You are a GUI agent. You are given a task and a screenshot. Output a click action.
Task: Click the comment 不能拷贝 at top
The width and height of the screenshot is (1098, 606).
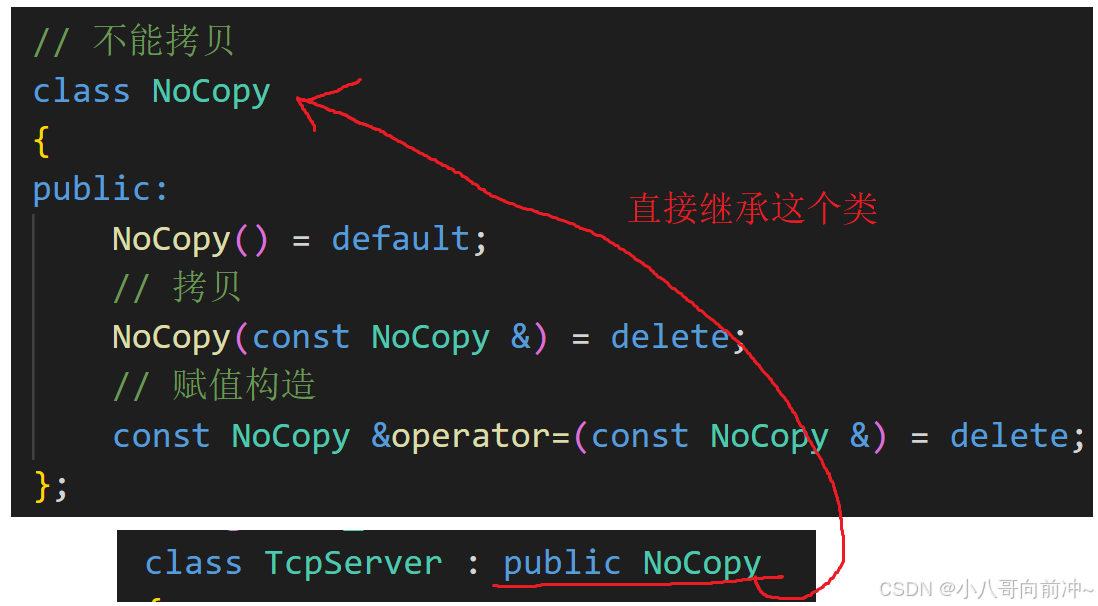pos(163,41)
